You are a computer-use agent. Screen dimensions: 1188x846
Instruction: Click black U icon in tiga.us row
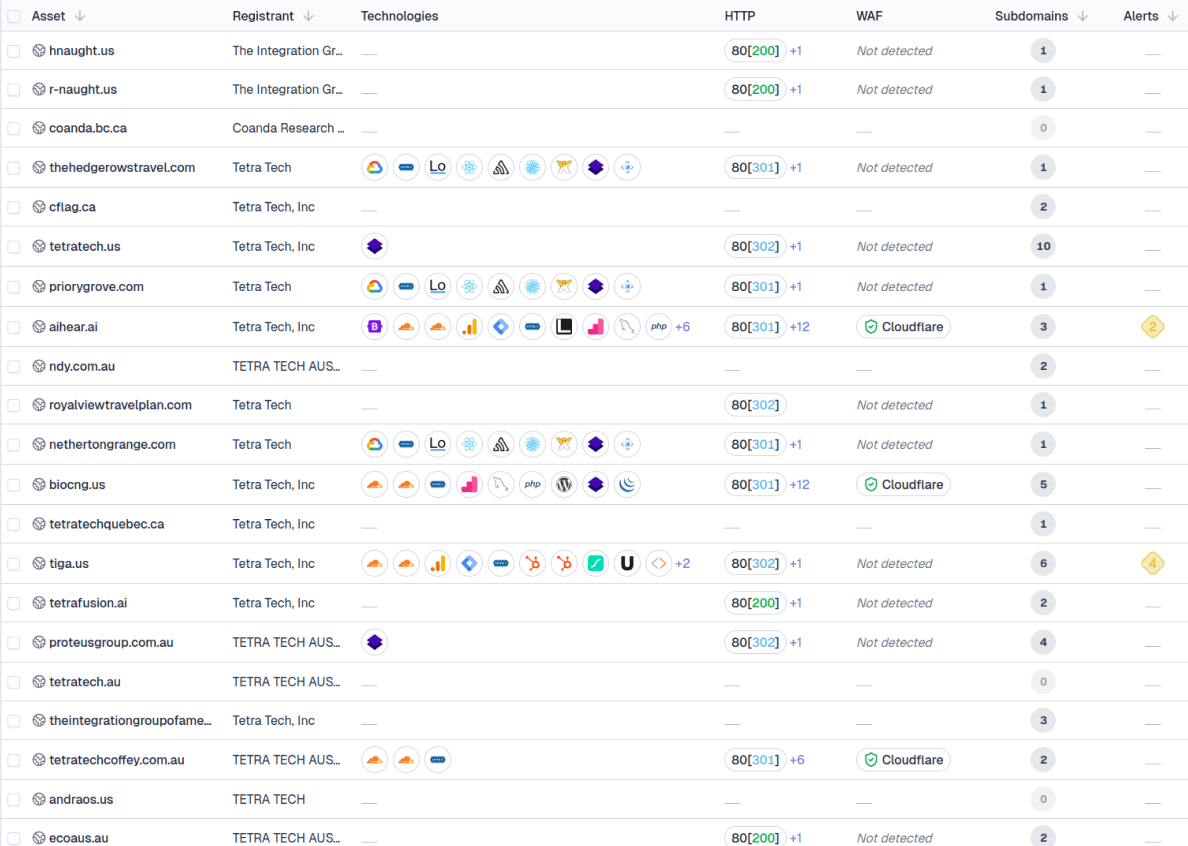pyautogui.click(x=627, y=563)
